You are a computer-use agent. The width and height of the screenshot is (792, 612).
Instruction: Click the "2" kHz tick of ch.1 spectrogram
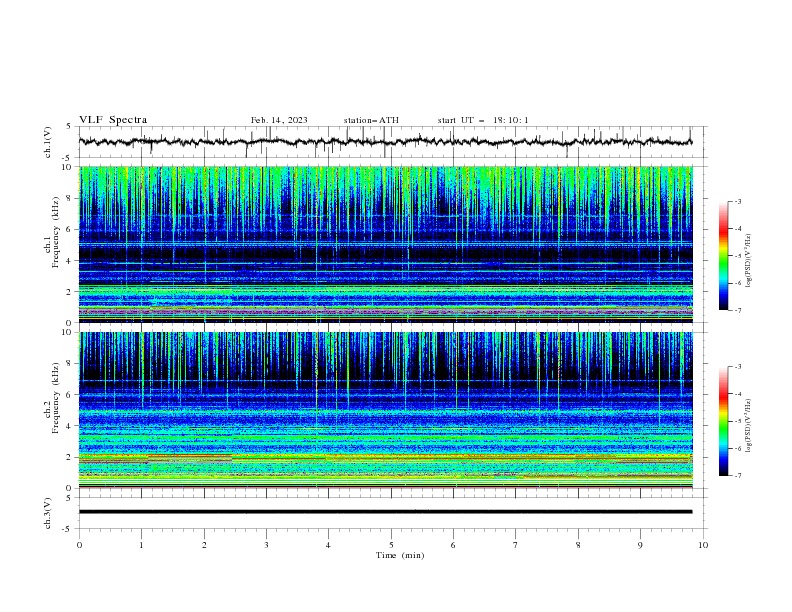[x=71, y=292]
